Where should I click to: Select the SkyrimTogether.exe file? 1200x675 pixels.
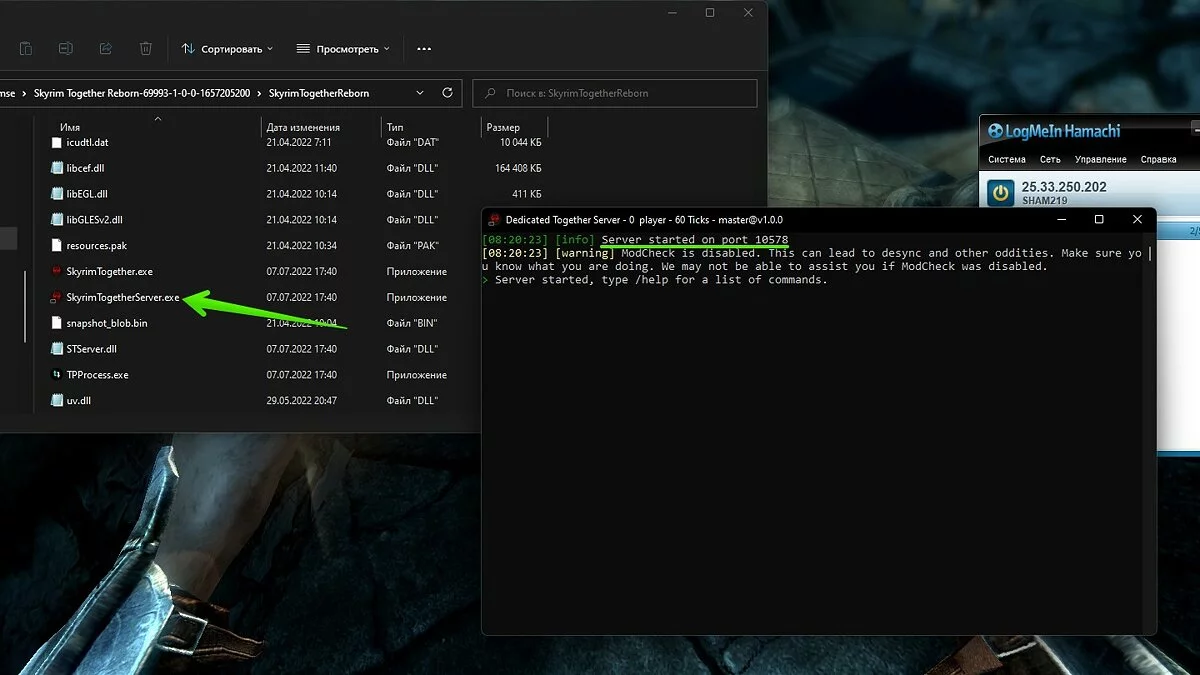pyautogui.click(x=108, y=271)
